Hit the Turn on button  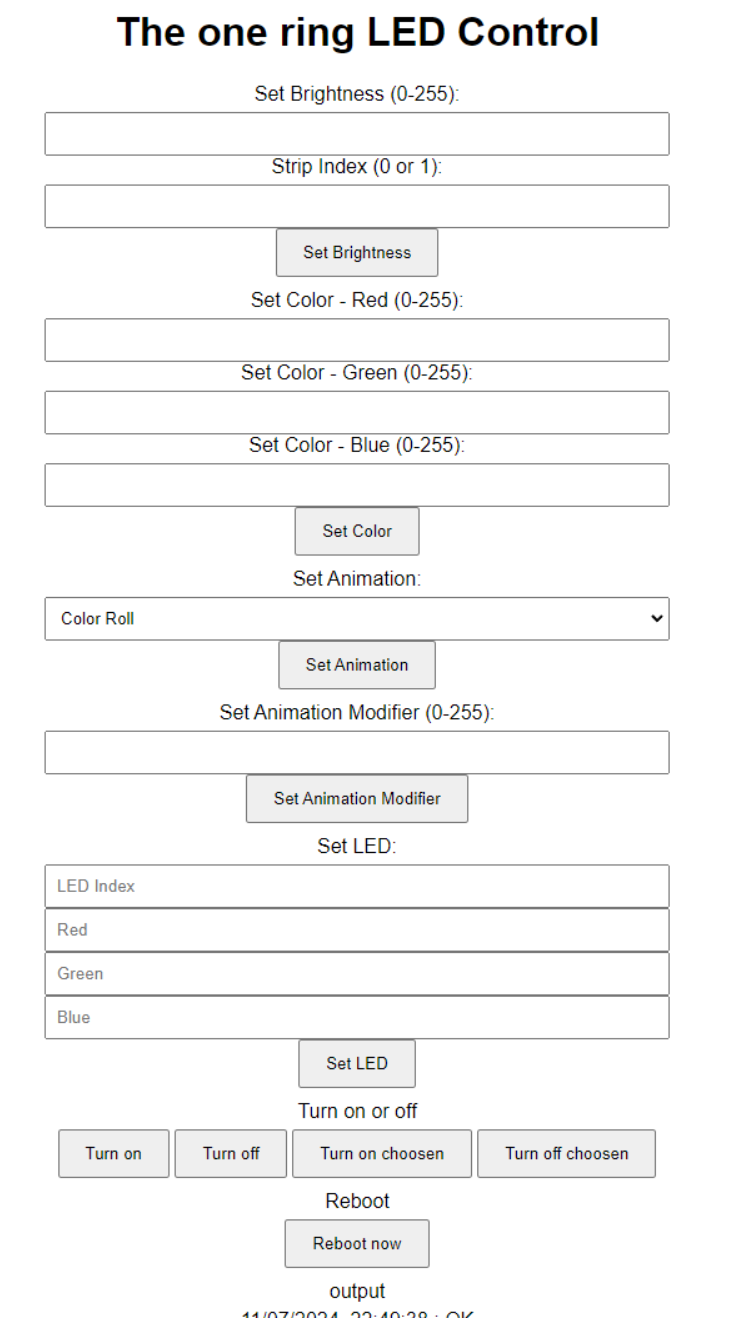coord(114,1153)
